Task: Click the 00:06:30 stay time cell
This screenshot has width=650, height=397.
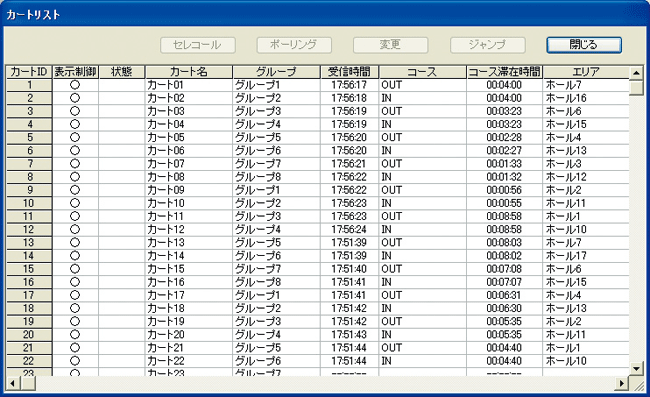Action: [504, 308]
